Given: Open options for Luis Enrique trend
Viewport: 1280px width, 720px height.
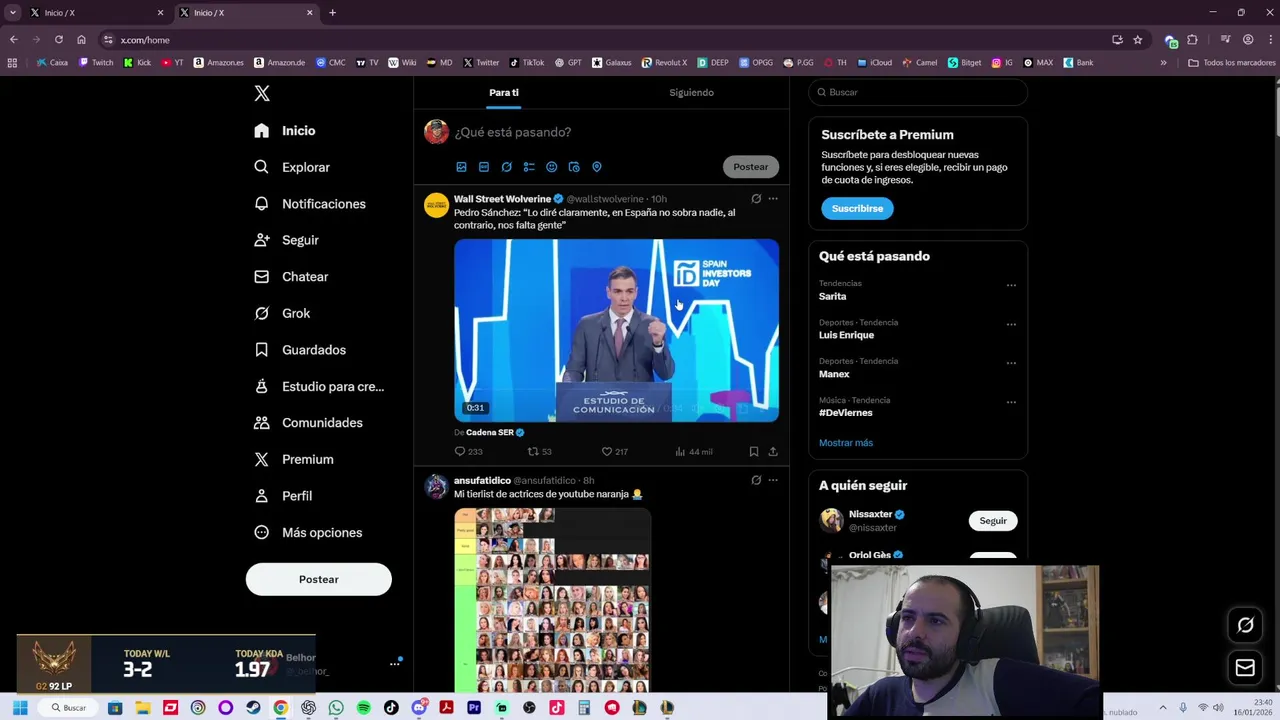Looking at the screenshot, I should (x=1011, y=324).
